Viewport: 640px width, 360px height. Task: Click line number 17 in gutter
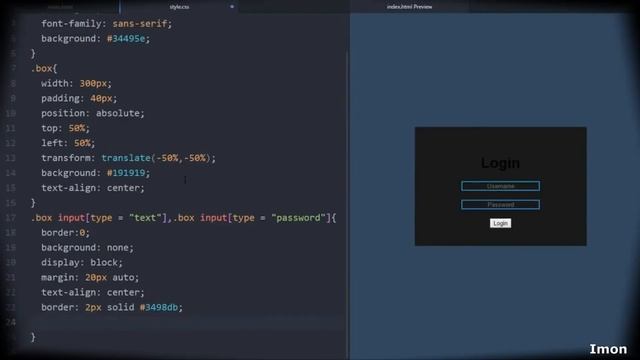point(11,218)
